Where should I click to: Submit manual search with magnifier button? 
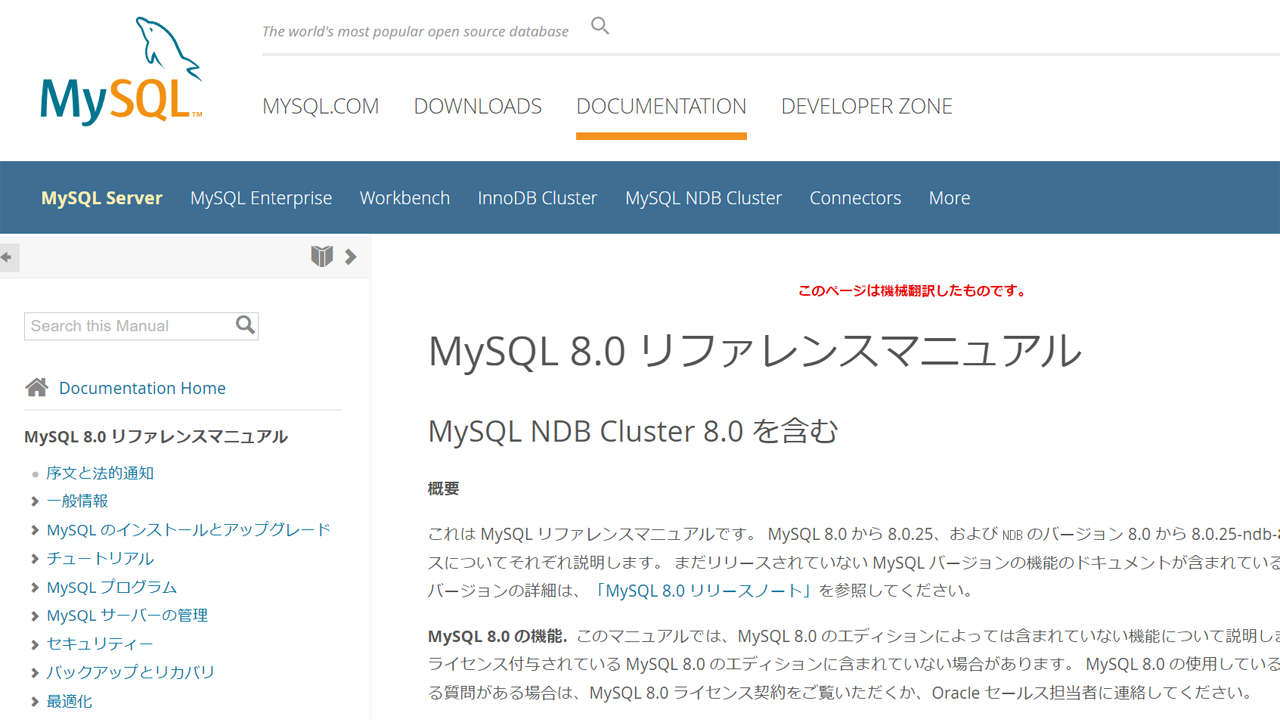(245, 325)
